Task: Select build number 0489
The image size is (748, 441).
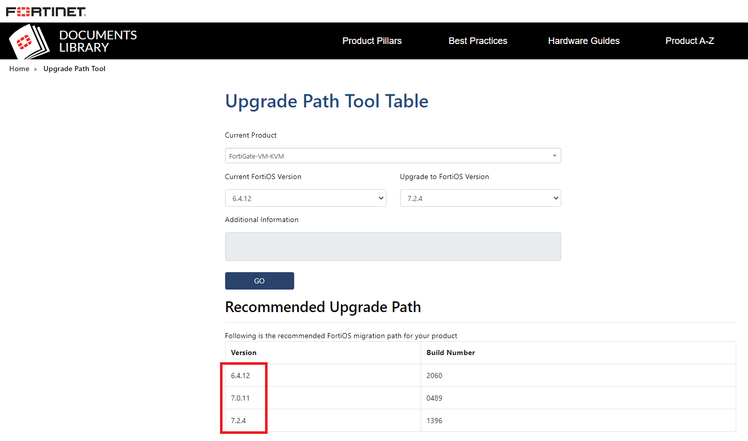Action: point(434,398)
